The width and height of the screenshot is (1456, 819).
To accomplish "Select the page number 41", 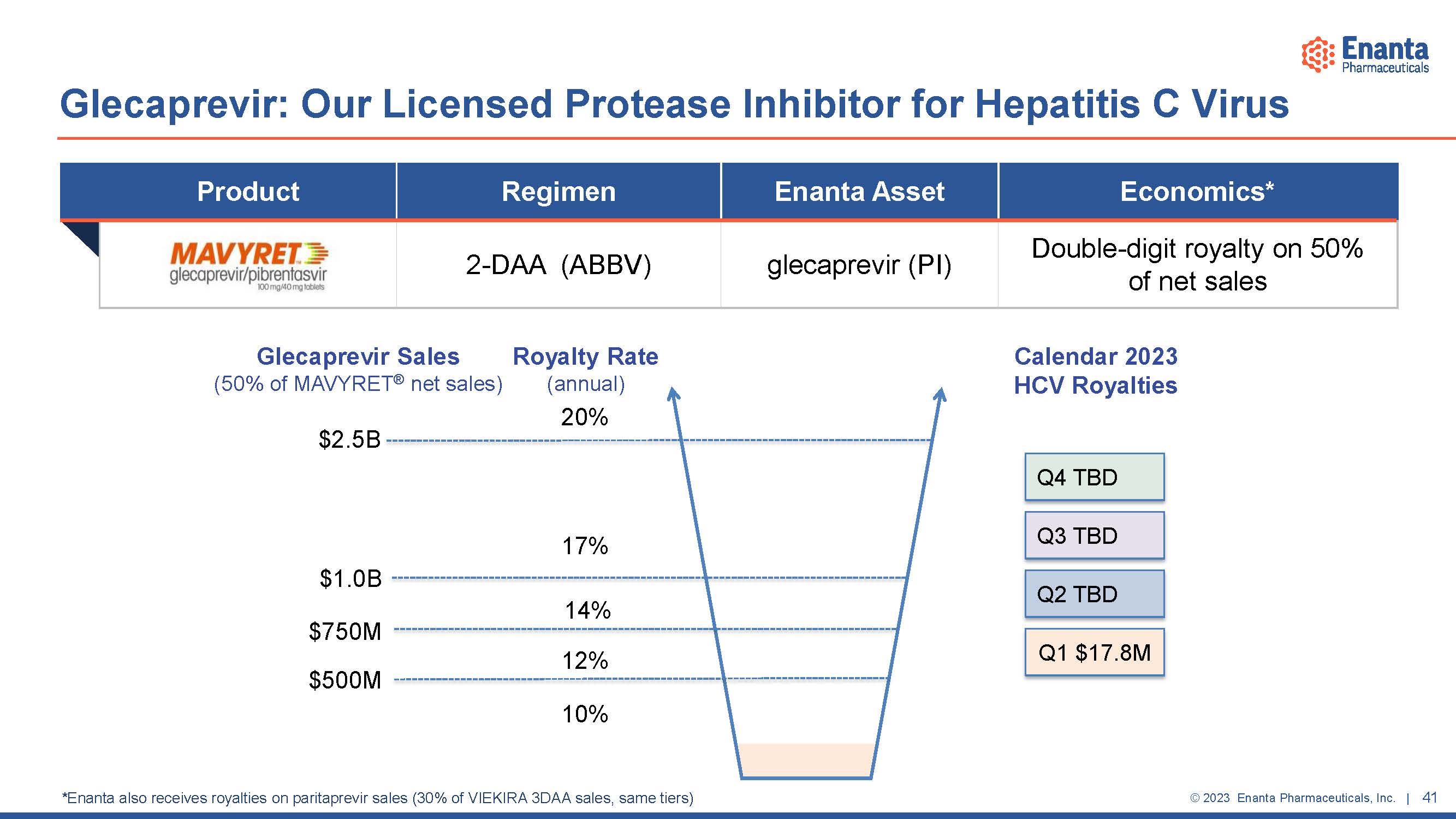I will (1429, 798).
